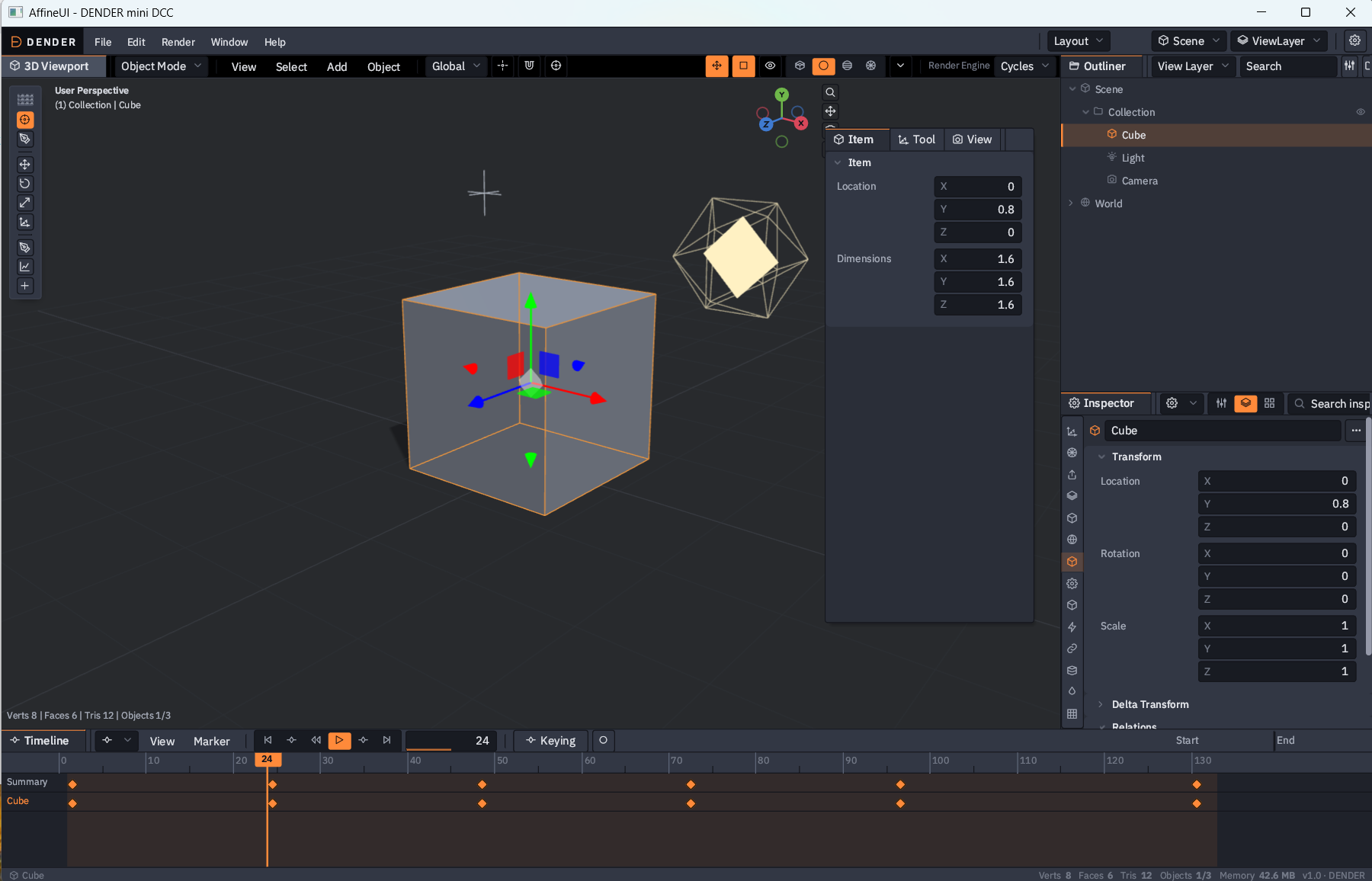
Task: Click the Location Y field in Item panel
Action: pyautogui.click(x=978, y=210)
